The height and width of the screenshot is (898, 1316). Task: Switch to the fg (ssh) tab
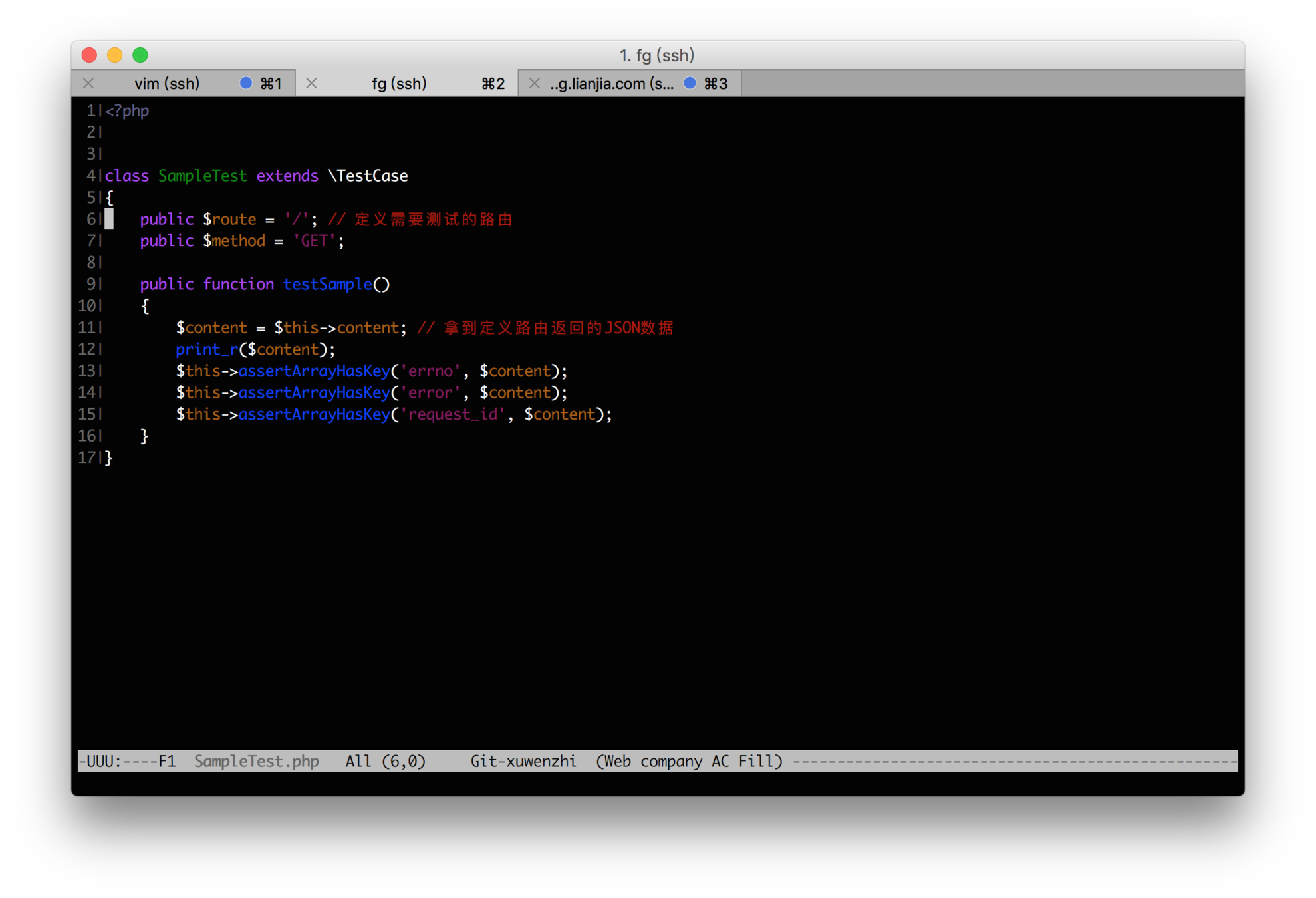coord(399,84)
